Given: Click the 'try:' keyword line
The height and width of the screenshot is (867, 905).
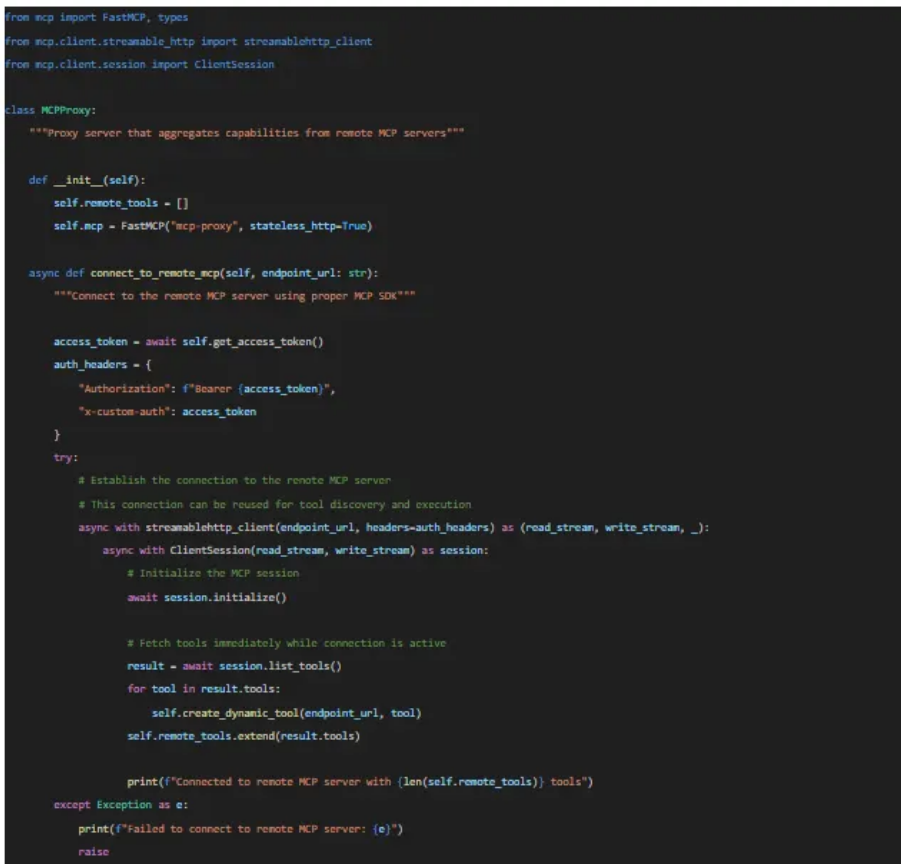Looking at the screenshot, I should coord(64,457).
